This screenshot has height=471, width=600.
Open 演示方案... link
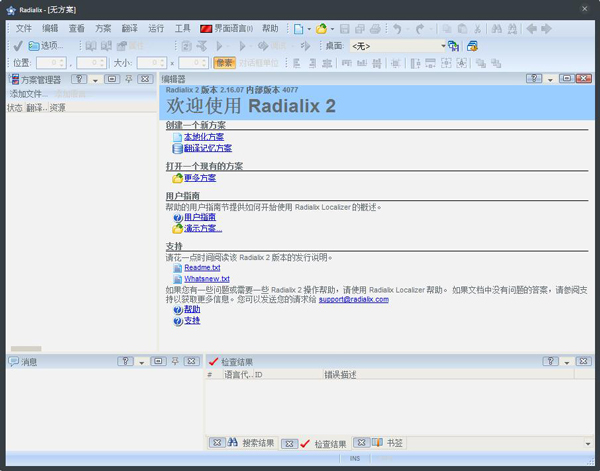(x=203, y=228)
